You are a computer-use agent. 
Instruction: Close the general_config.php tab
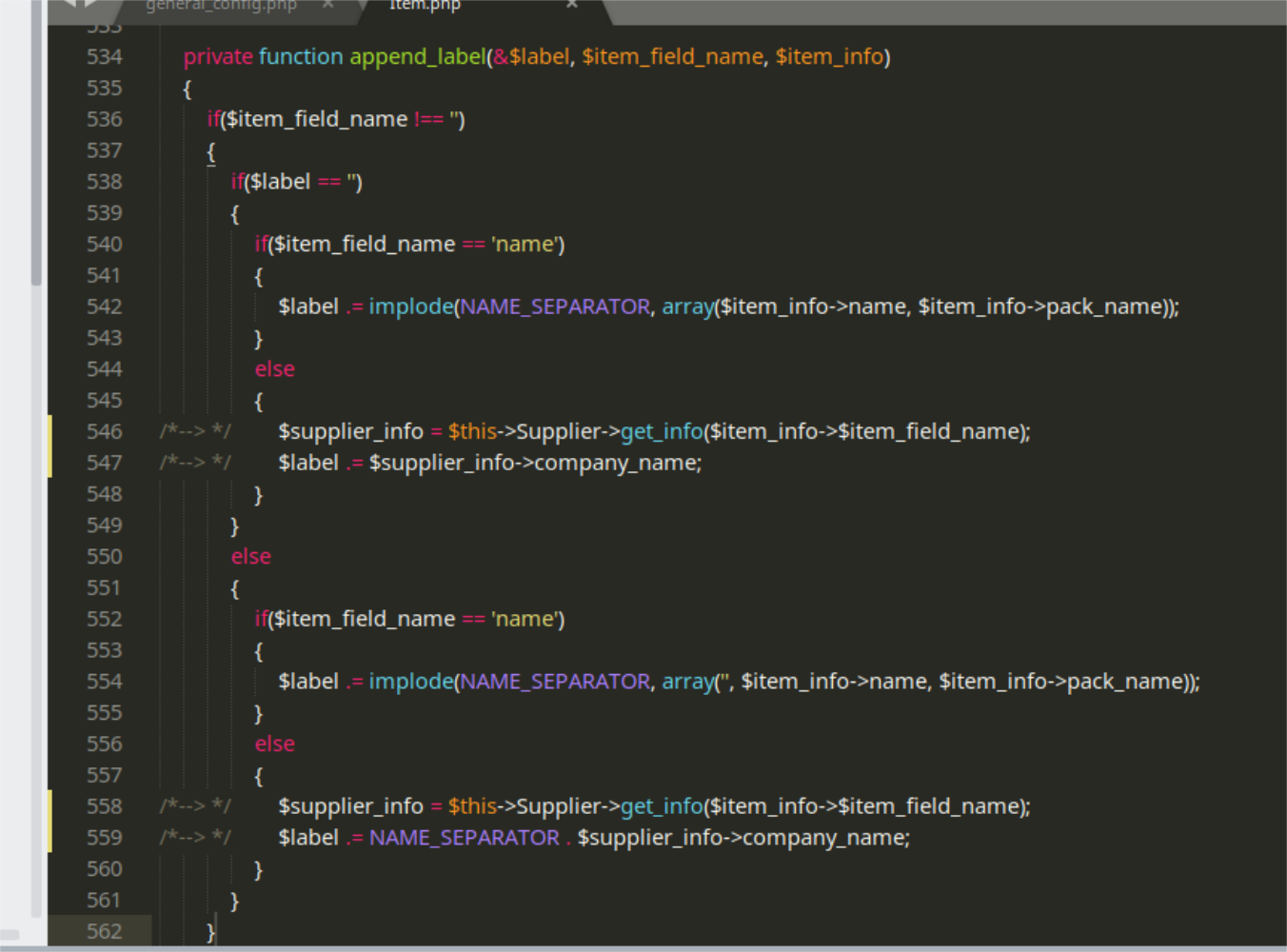(328, 5)
